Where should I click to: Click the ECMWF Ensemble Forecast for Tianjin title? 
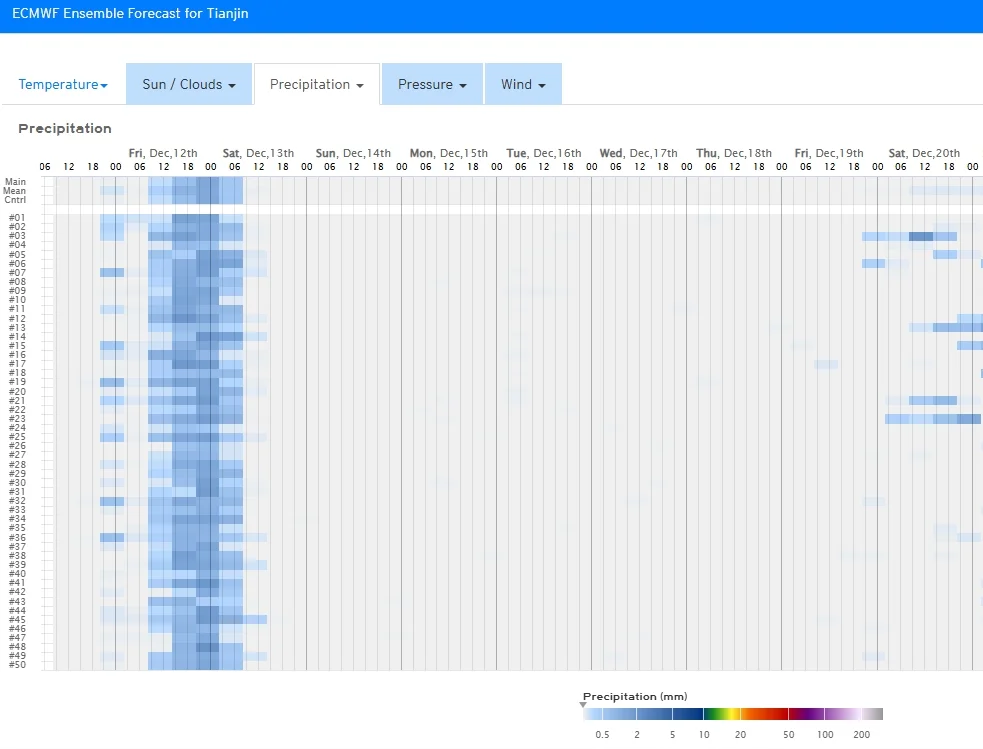click(x=130, y=13)
